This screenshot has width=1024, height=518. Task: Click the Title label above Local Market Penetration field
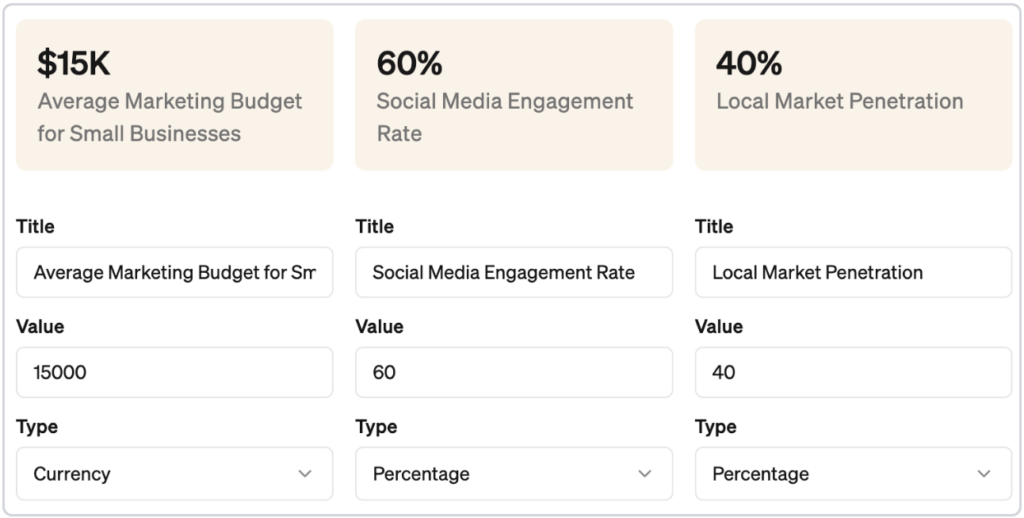tap(714, 227)
